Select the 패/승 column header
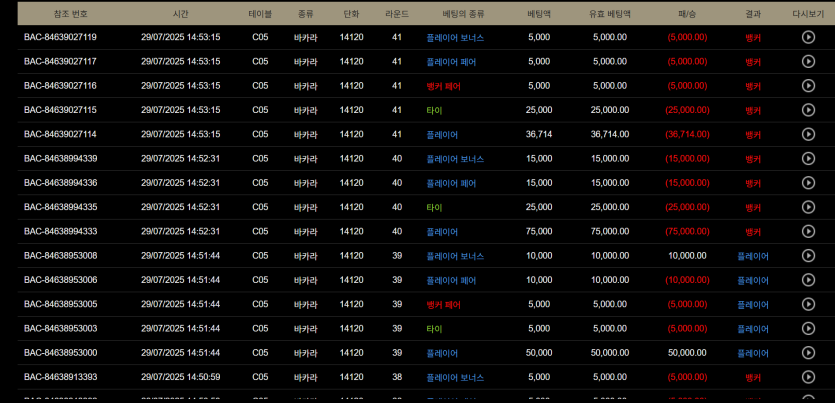This screenshot has height=403, width=835. point(686,14)
